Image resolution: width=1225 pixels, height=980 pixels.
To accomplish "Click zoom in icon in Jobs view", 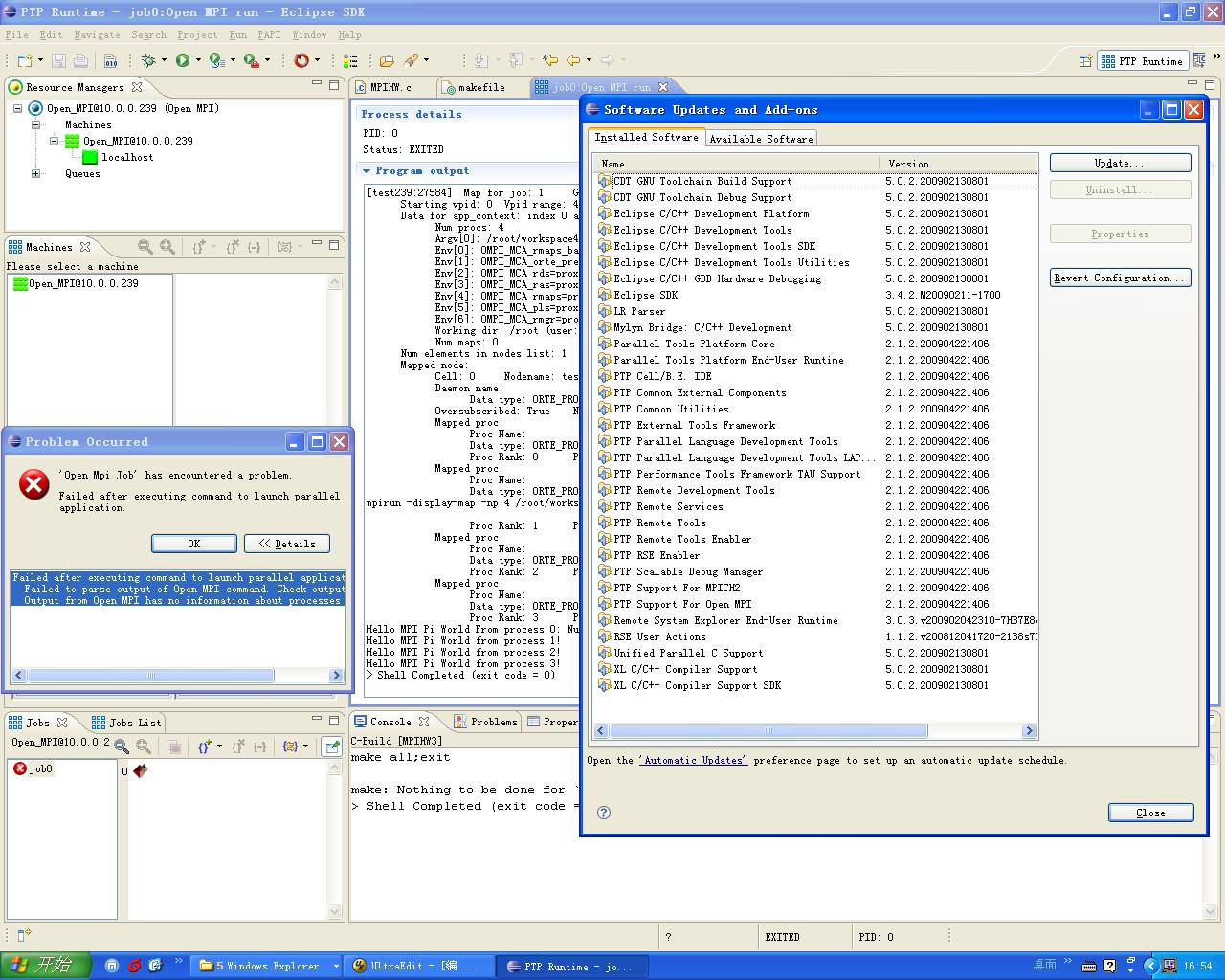I will point(144,746).
